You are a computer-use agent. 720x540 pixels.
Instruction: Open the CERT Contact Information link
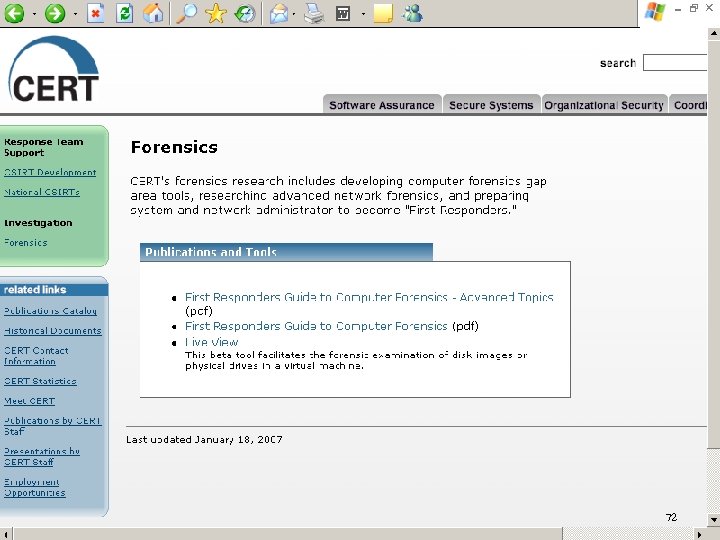[36, 356]
